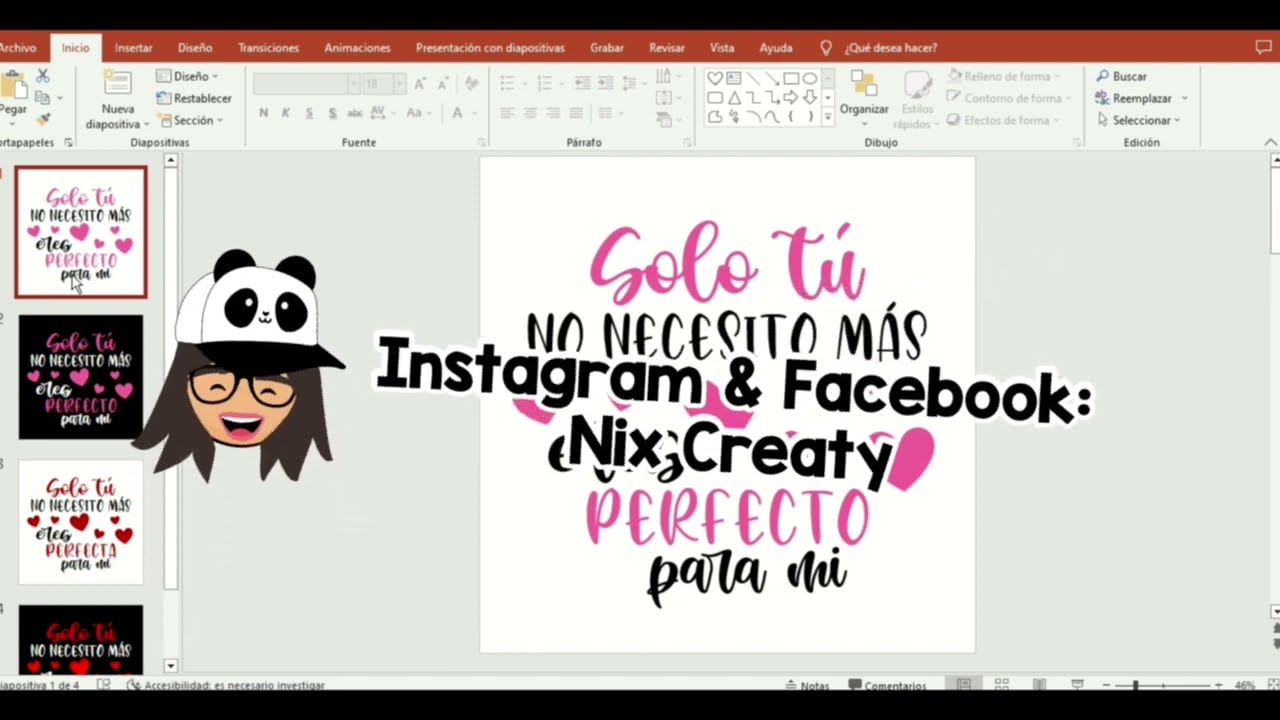
Task: Open the Revisar tab
Action: click(x=667, y=48)
